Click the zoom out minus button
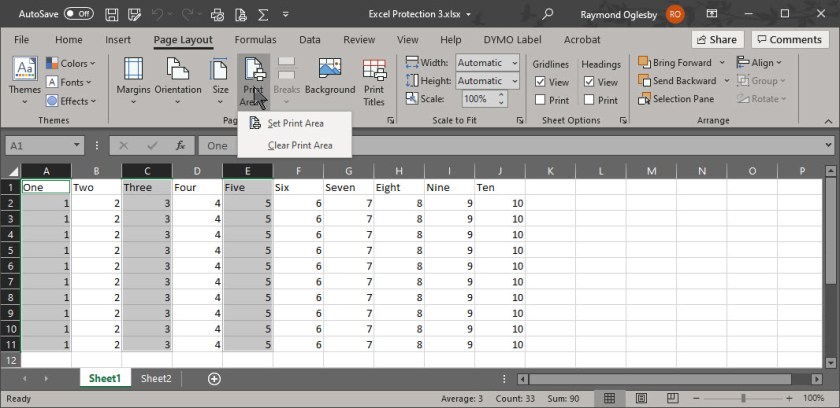The image size is (840, 408). tap(695, 398)
